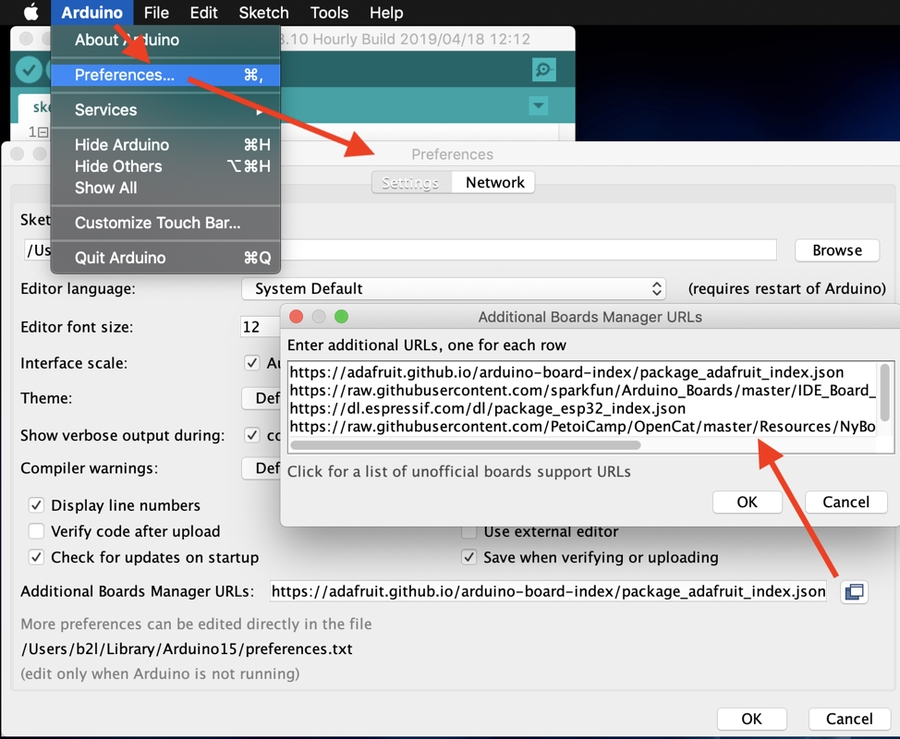Open the Editor language dropdown
900x739 pixels.
click(x=454, y=289)
